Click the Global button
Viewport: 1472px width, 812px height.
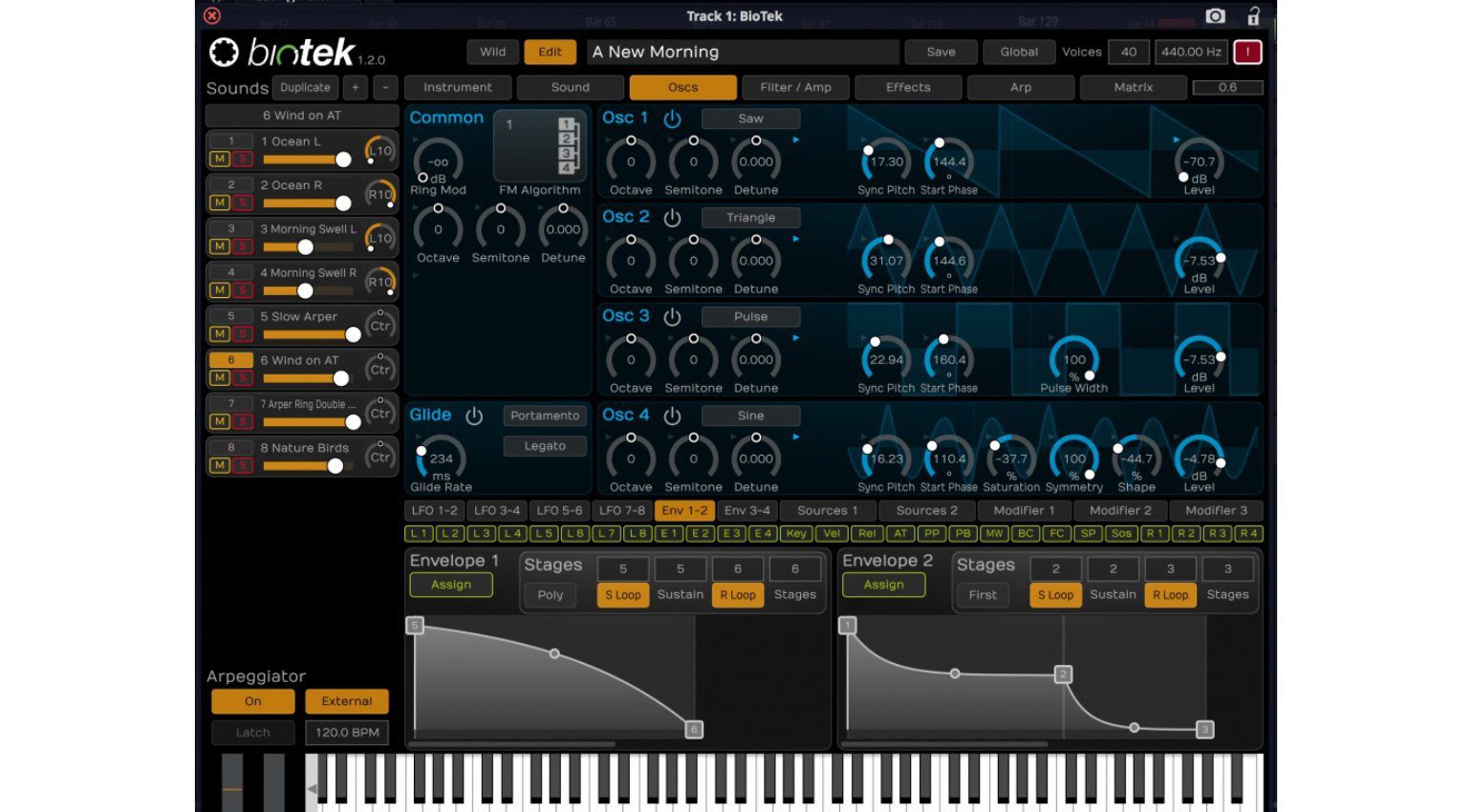pos(1019,53)
